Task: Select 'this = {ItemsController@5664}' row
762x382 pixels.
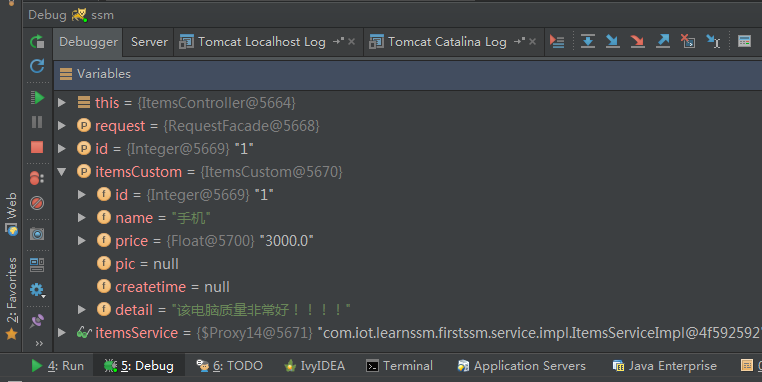Action: [x=408, y=103]
